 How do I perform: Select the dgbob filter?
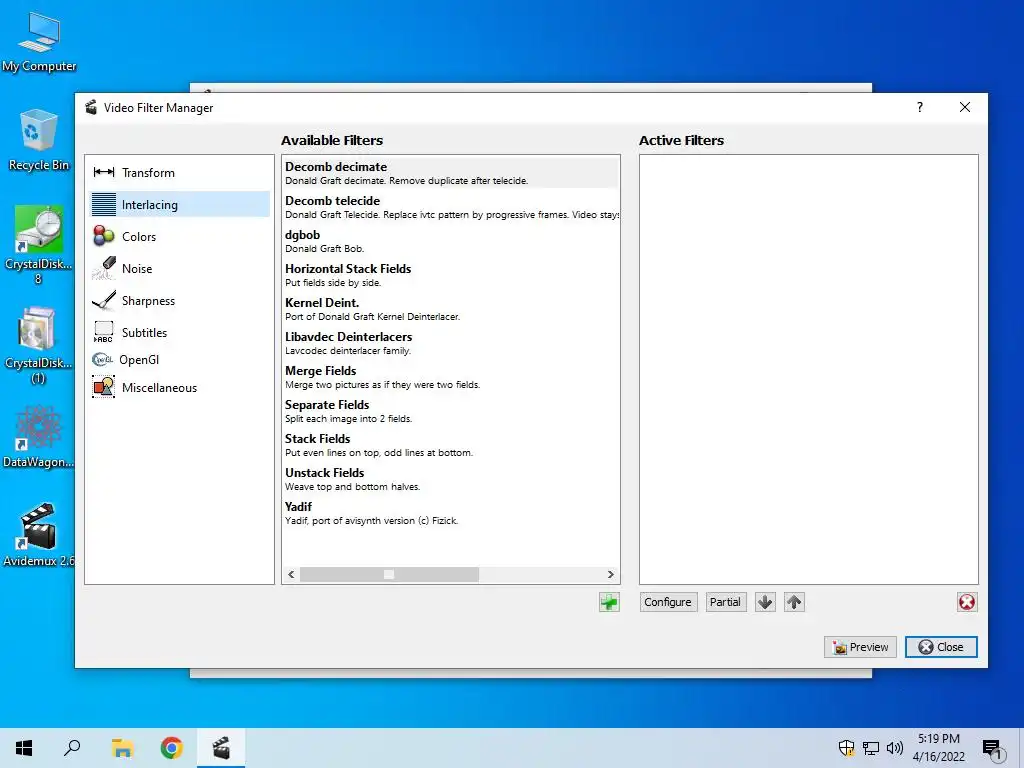point(451,241)
